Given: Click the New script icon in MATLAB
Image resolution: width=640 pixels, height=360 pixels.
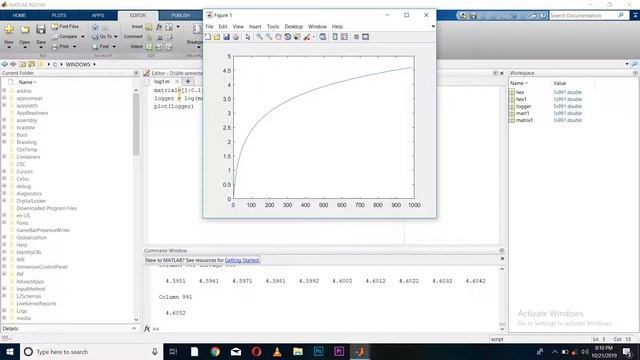Looking at the screenshot, I should point(9,29).
